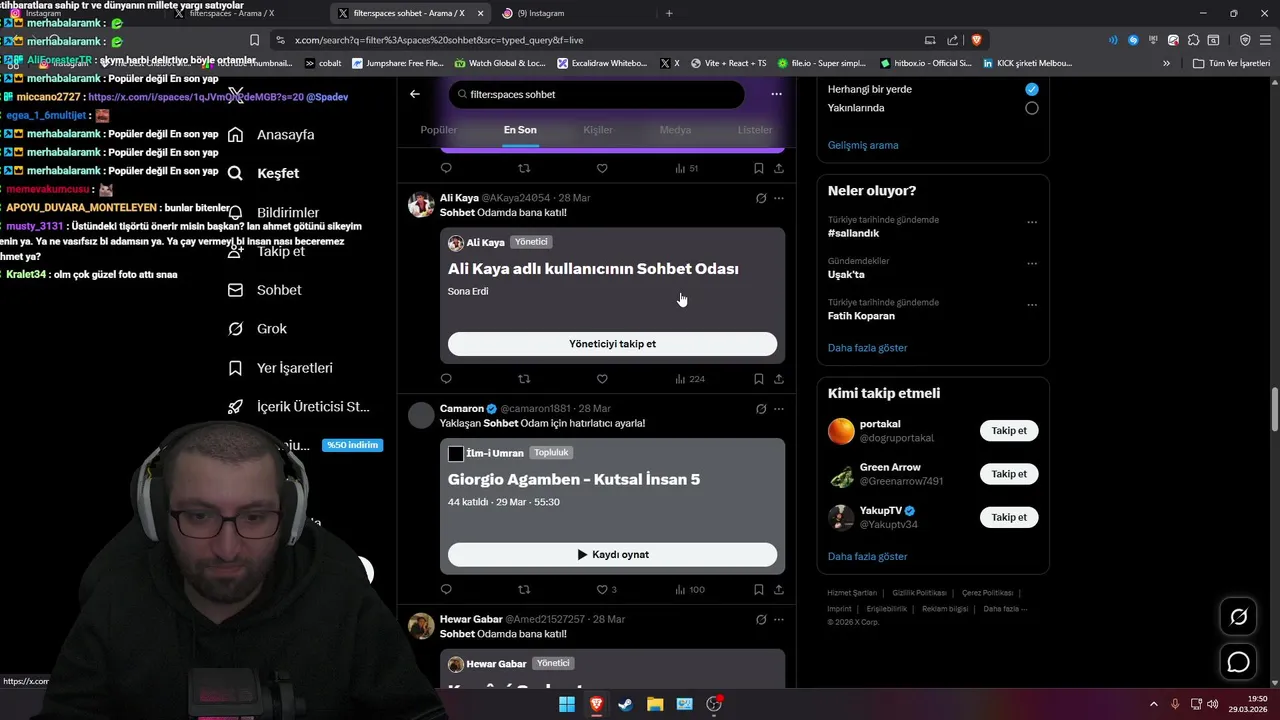Screen dimensions: 1280x720
Task: Open the floating Grok button
Action: pyautogui.click(x=1238, y=617)
